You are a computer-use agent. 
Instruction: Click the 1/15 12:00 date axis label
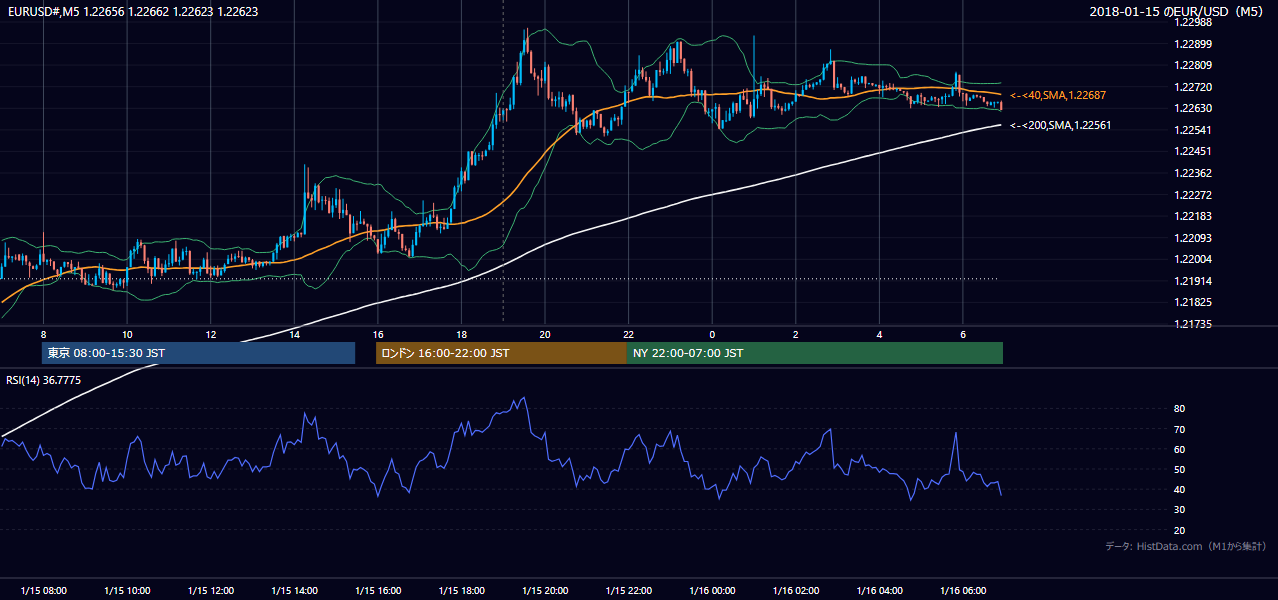tap(211, 591)
